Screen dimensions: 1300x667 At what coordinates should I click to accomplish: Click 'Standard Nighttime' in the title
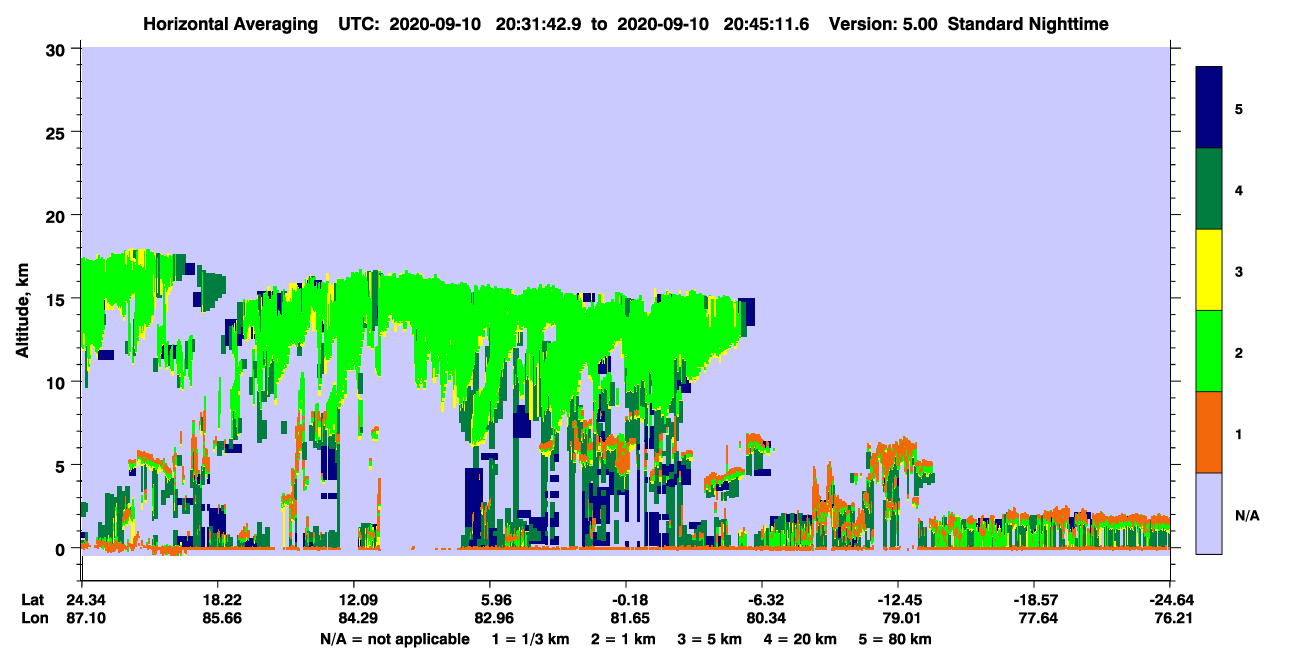[x=1028, y=23]
